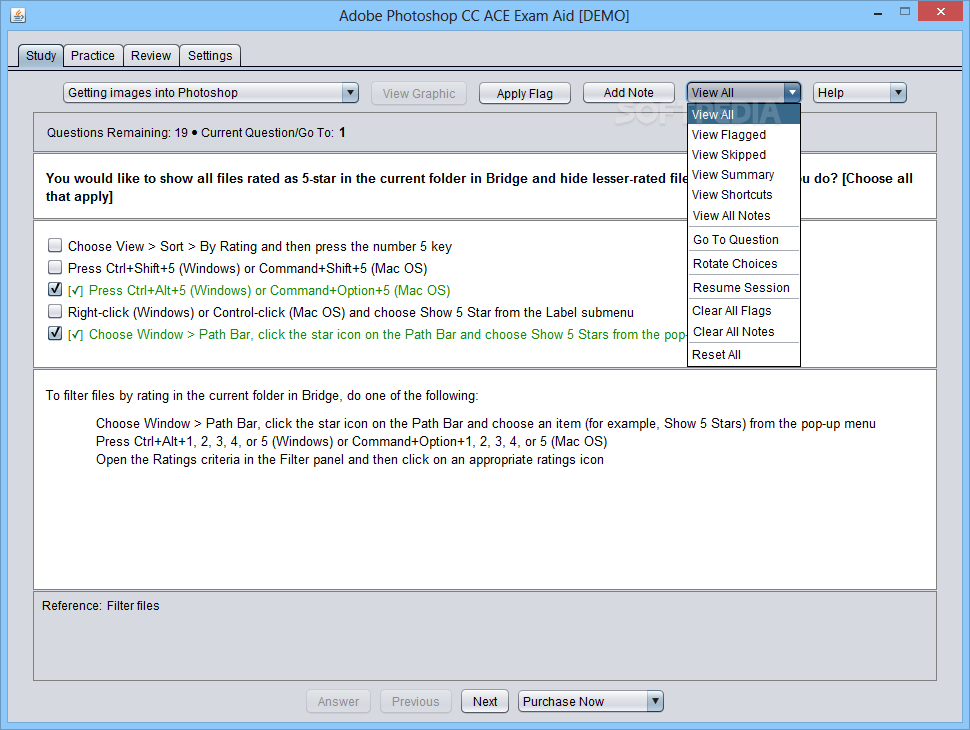This screenshot has width=970, height=730.
Task: Open the Help dropdown
Action: (x=859, y=93)
